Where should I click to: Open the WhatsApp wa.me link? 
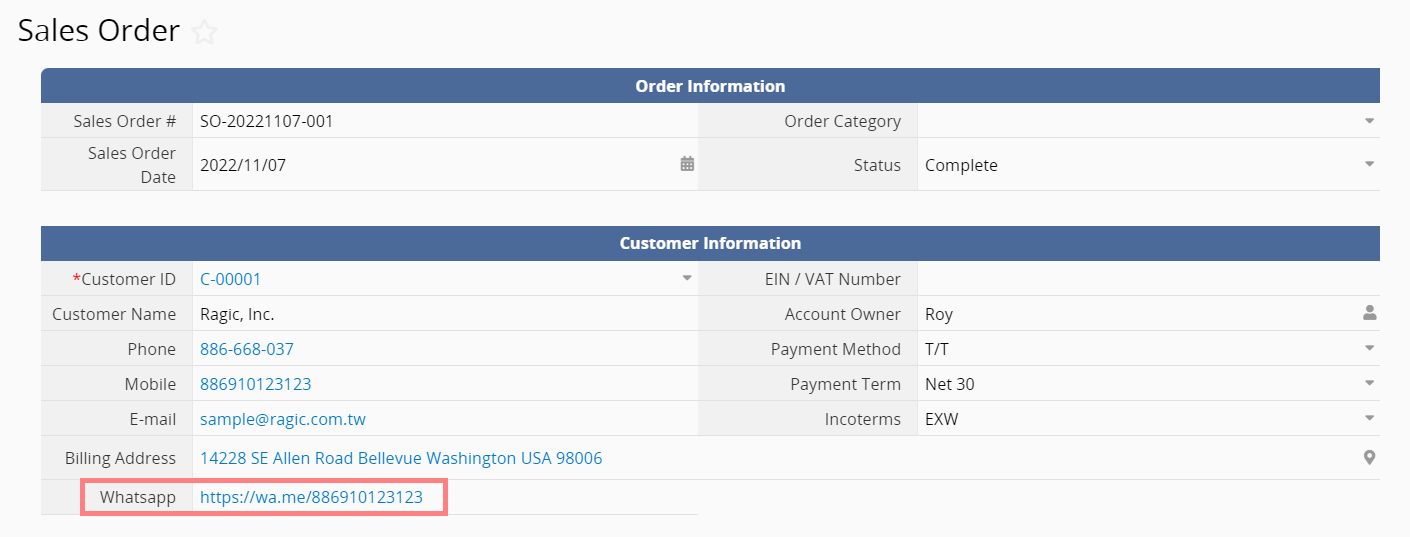311,497
